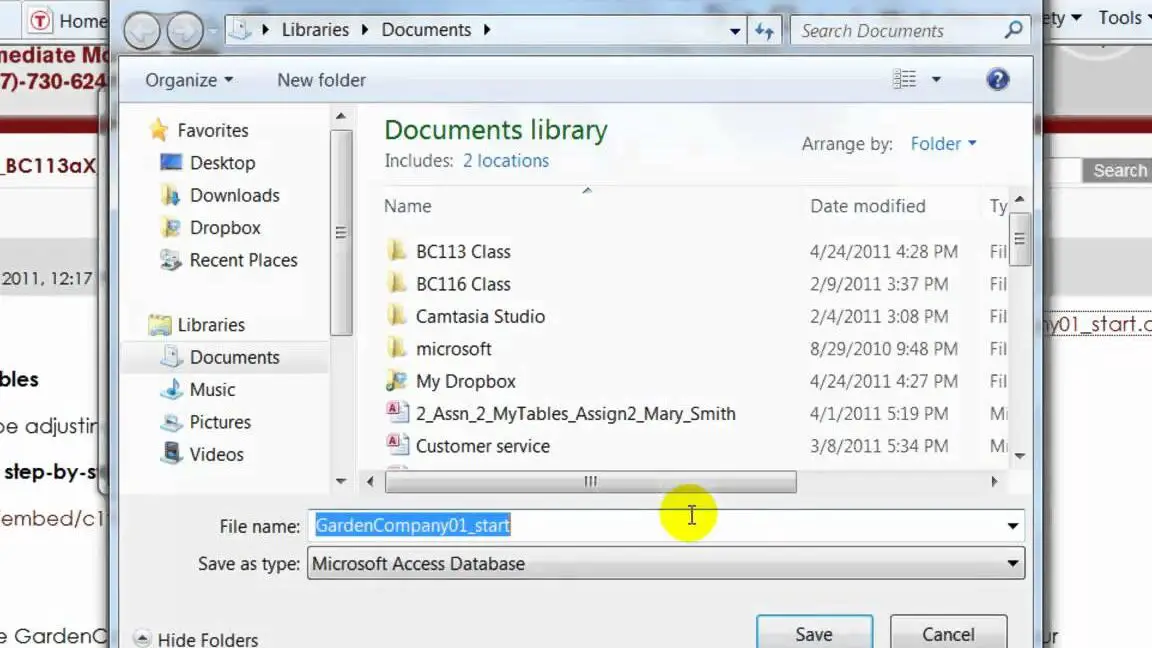Click the navigation pane scroll down arrow
This screenshot has height=648, width=1152.
(x=340, y=482)
